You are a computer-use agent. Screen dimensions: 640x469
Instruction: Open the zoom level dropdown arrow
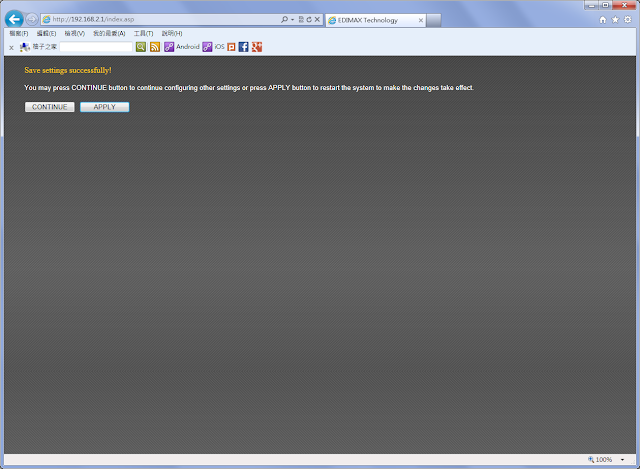tap(622, 460)
